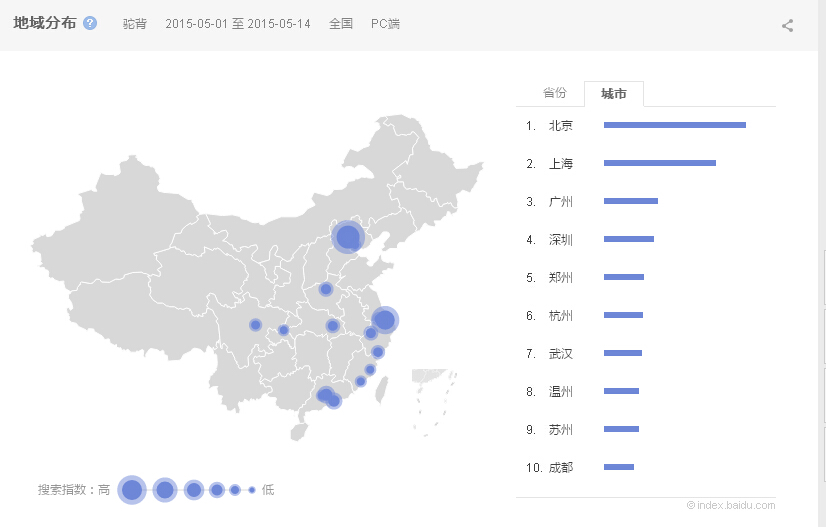Image resolution: width=826 pixels, height=527 pixels.
Task: Click the Shanghai bubble on the map
Action: click(x=383, y=320)
